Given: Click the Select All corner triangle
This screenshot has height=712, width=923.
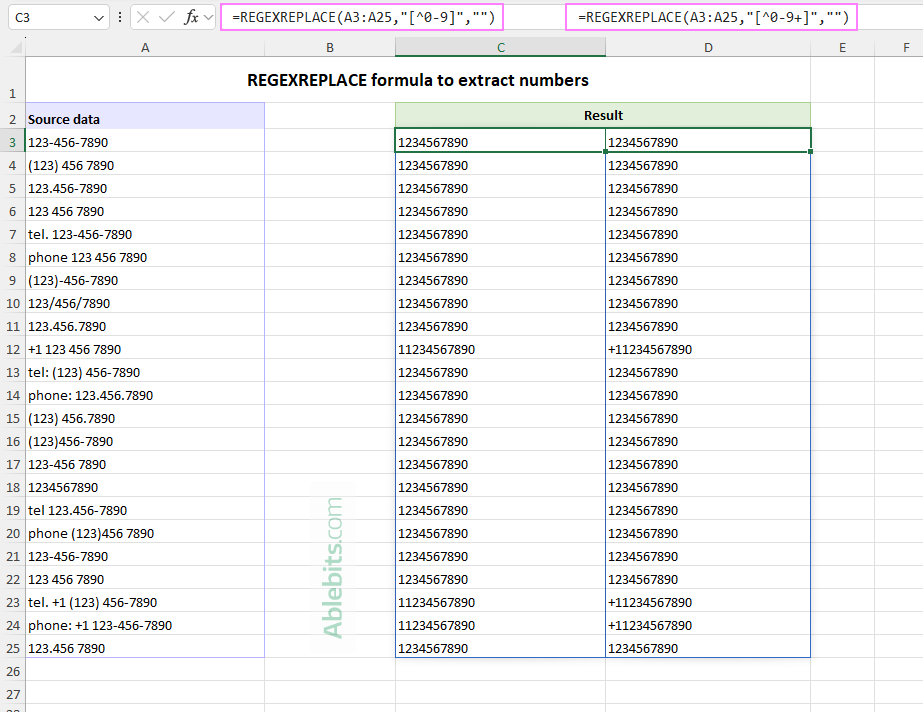Looking at the screenshot, I should coord(16,47).
